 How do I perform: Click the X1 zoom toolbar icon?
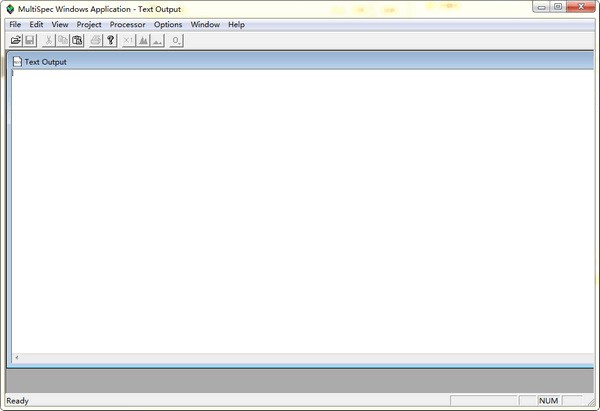point(129,41)
